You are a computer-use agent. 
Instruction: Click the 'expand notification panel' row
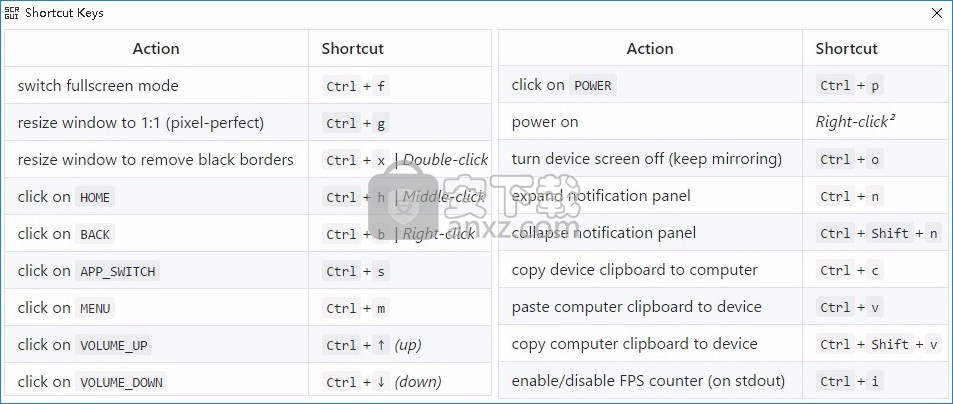[723, 196]
